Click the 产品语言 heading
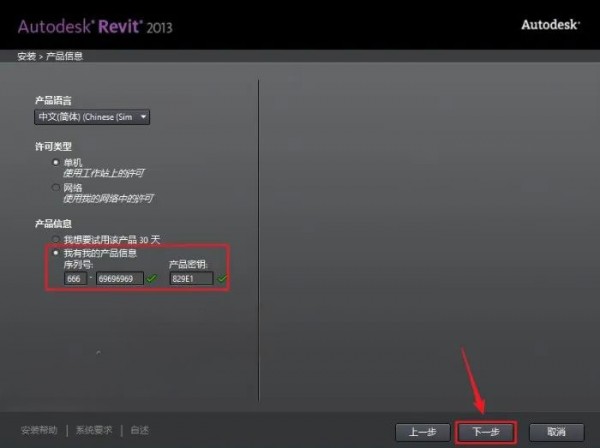Image resolution: width=600 pixels, height=448 pixels. coord(53,101)
